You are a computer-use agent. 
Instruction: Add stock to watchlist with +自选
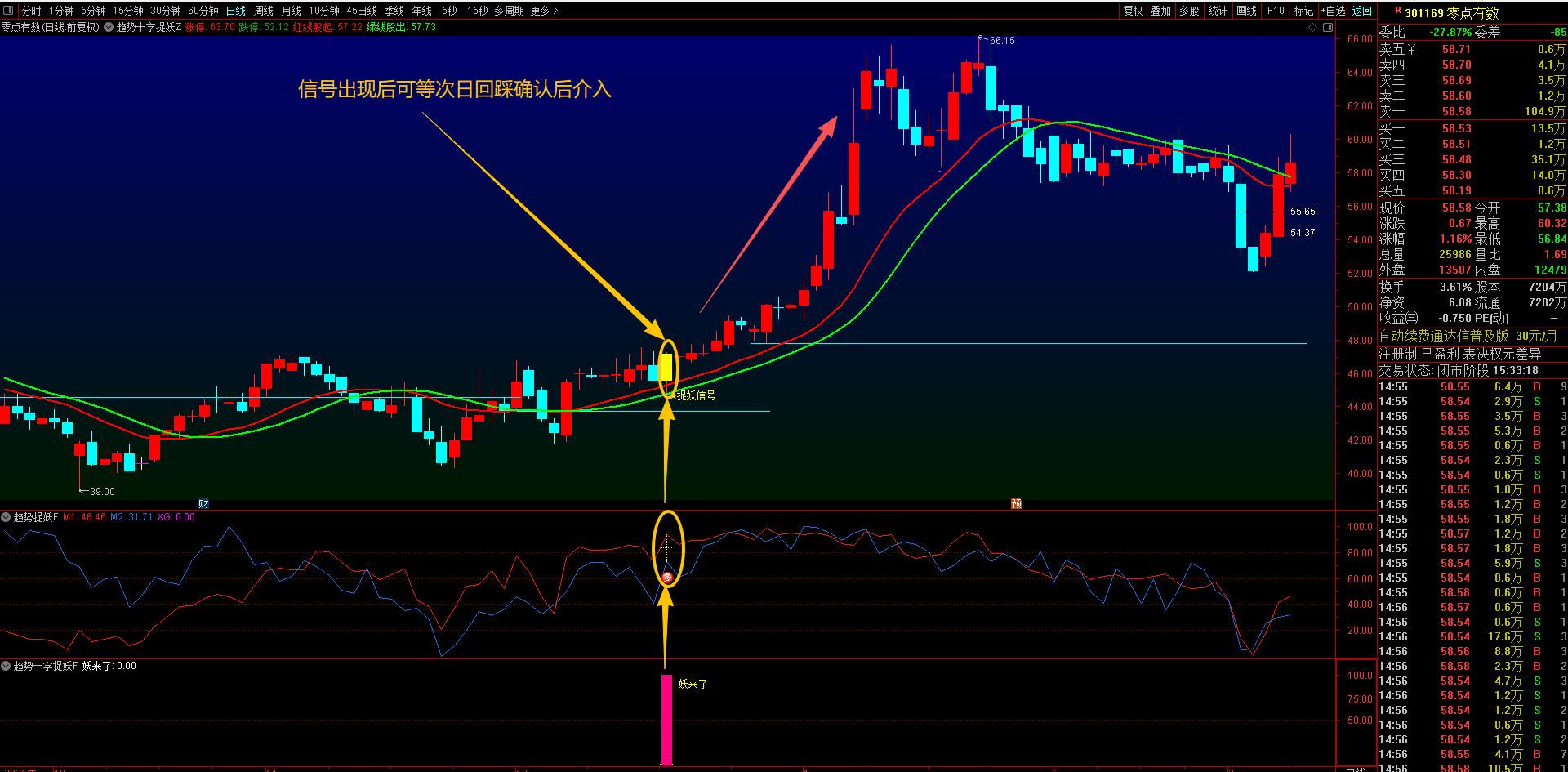pyautogui.click(x=1334, y=11)
